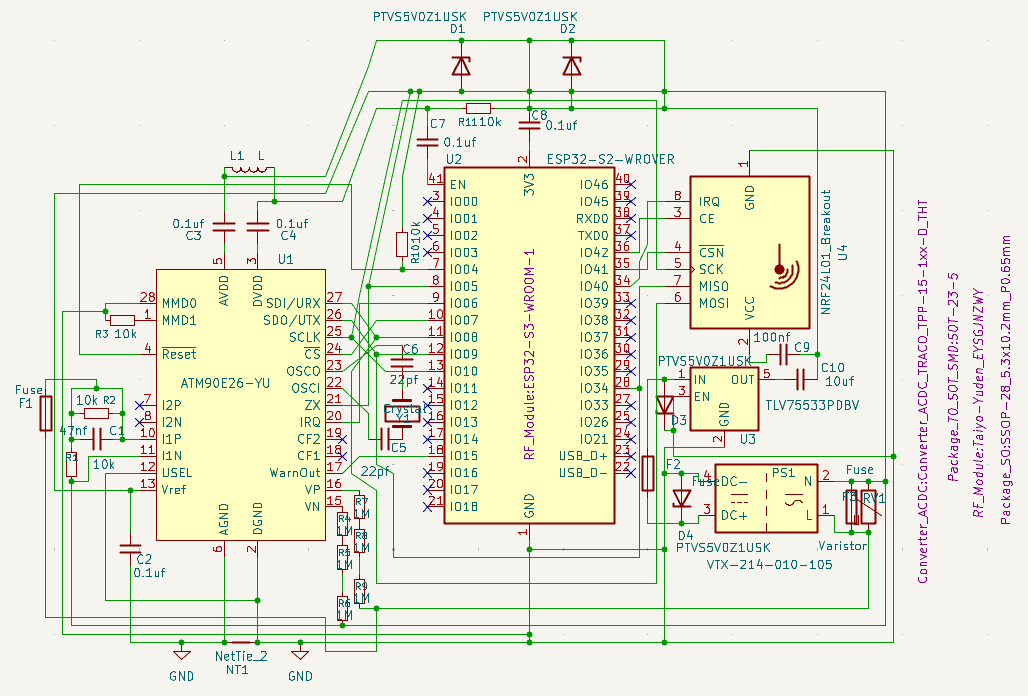This screenshot has width=1028, height=696.
Task: Click the VTX-214-010-105 value text
Action: pos(770,564)
